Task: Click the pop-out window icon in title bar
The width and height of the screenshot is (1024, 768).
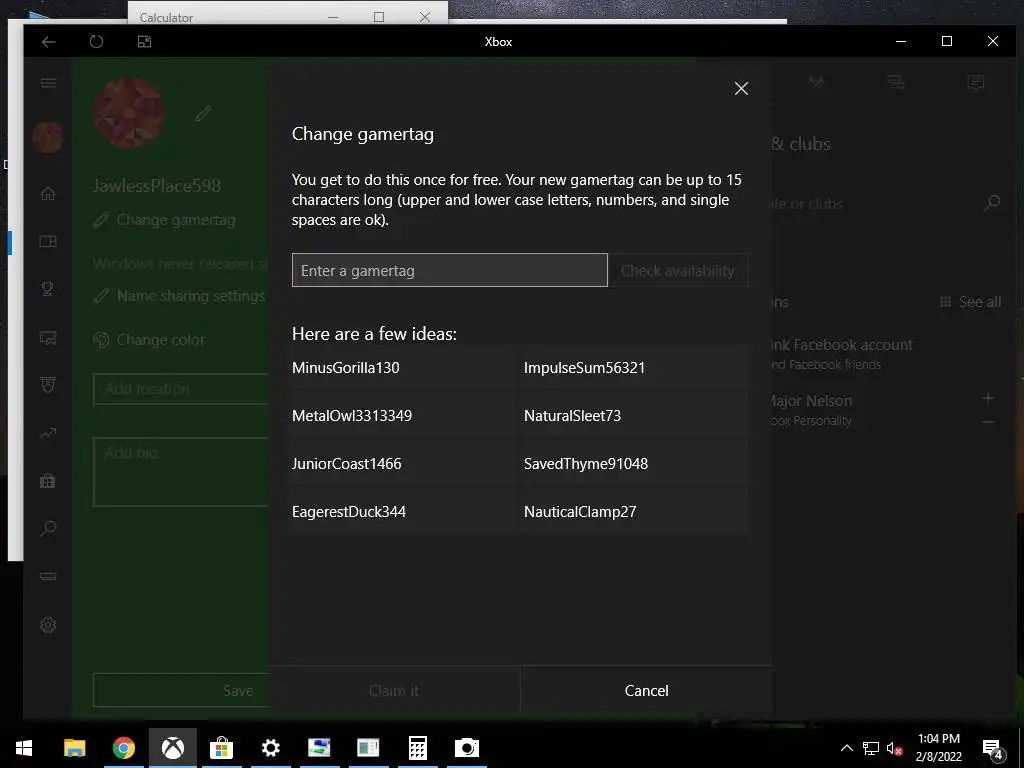Action: [144, 42]
